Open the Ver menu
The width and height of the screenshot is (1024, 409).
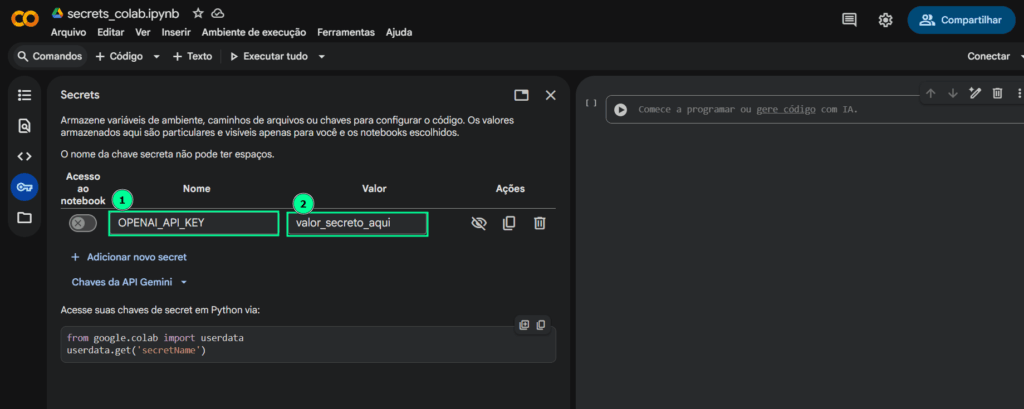(x=143, y=32)
